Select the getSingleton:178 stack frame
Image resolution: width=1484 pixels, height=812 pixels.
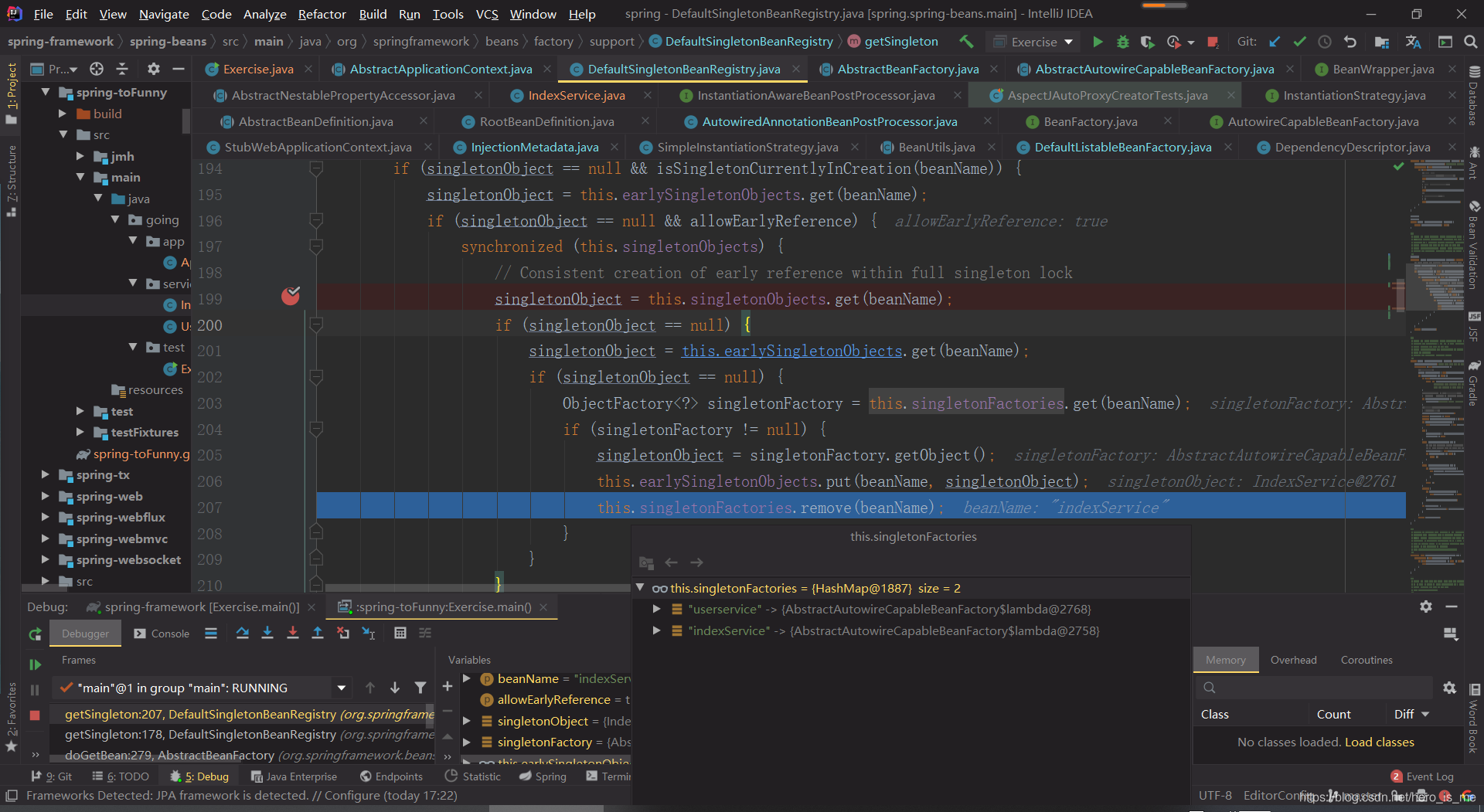tap(243, 734)
